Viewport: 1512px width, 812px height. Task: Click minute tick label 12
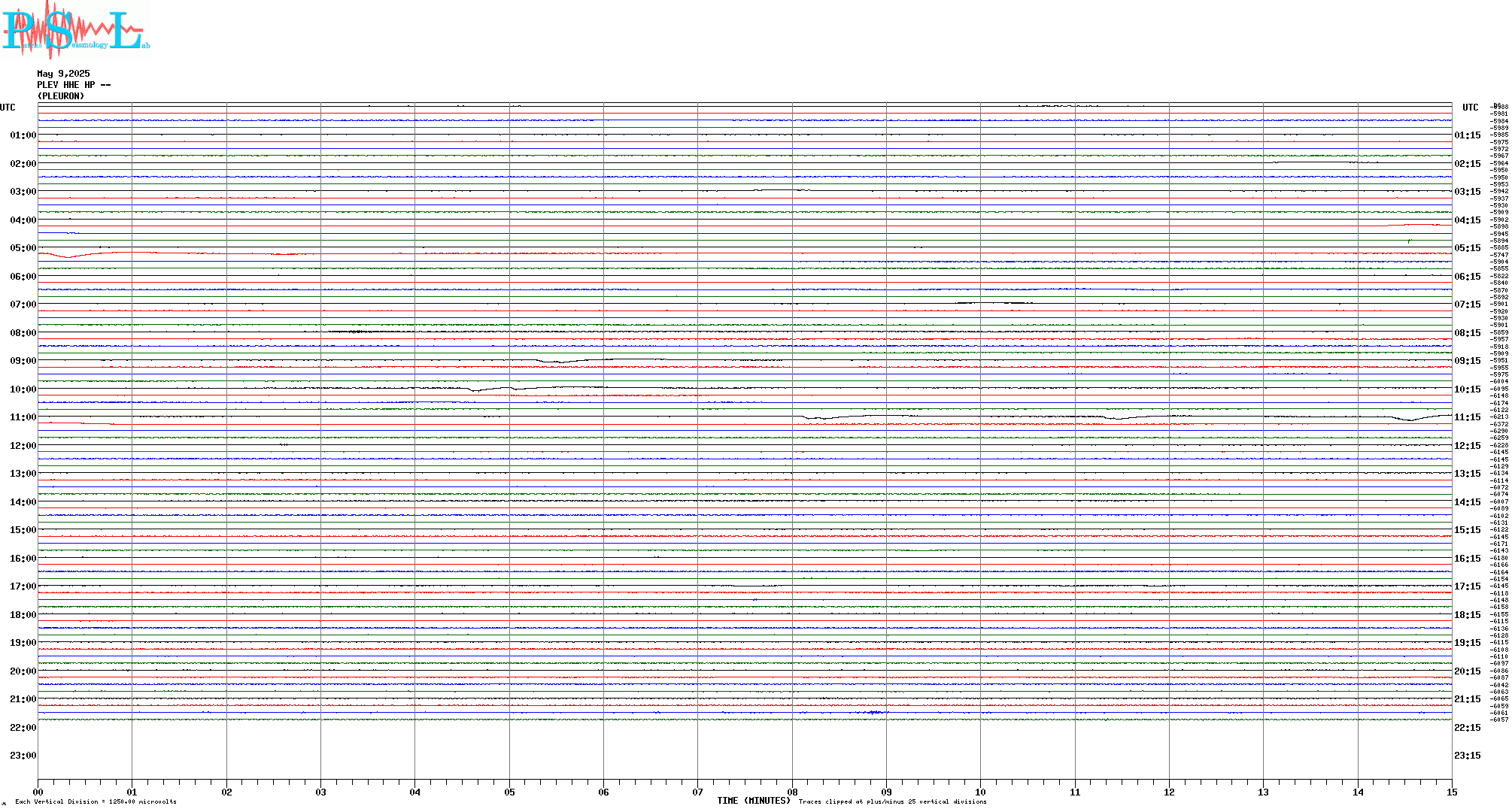[x=1169, y=792]
